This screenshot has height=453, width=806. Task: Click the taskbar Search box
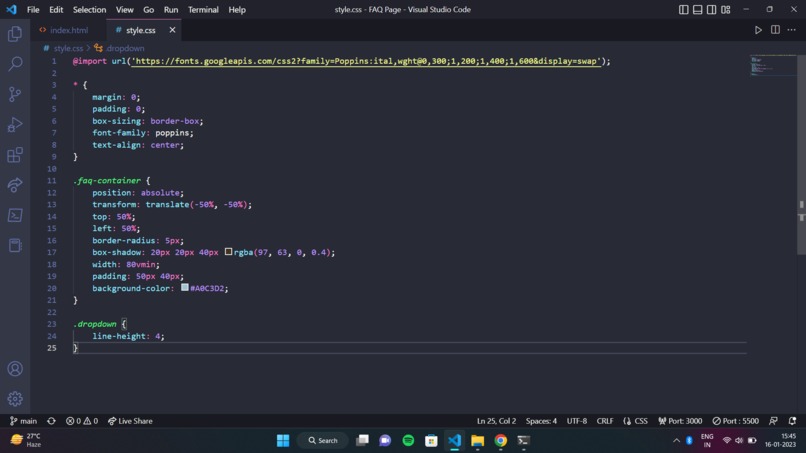tap(323, 441)
